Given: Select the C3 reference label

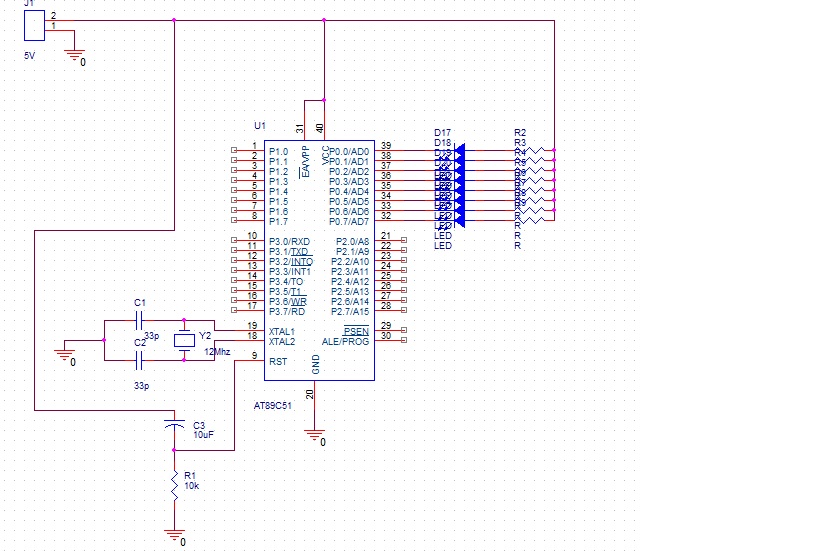Looking at the screenshot, I should click(199, 426).
